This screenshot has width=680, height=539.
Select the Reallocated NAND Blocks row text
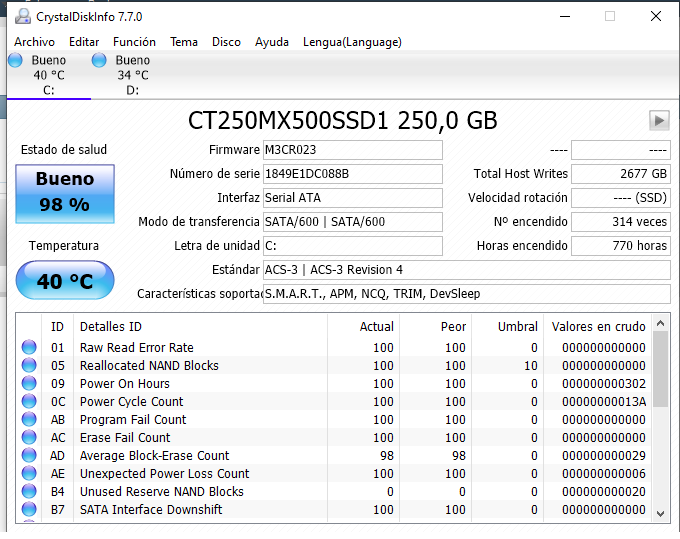149,365
